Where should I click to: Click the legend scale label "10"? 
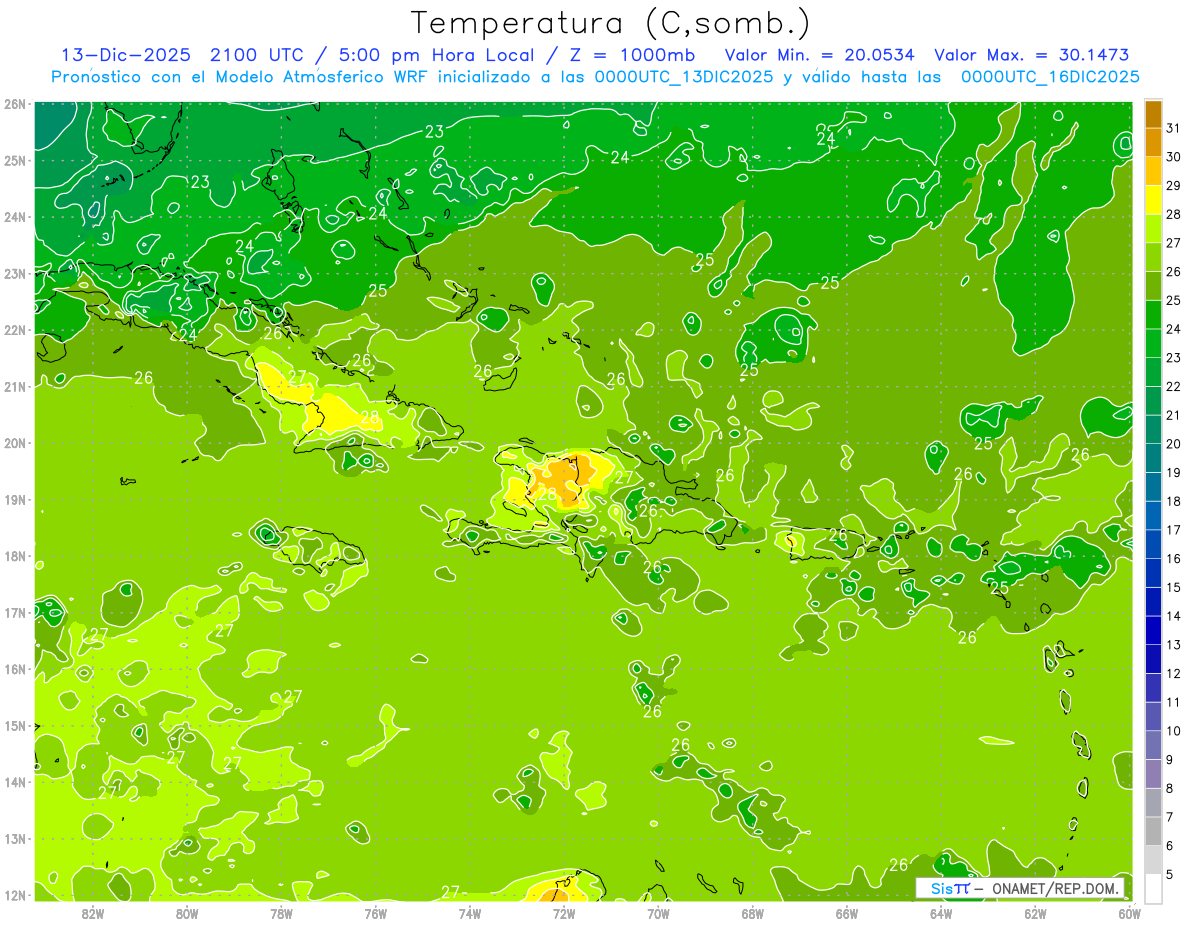(x=1174, y=731)
